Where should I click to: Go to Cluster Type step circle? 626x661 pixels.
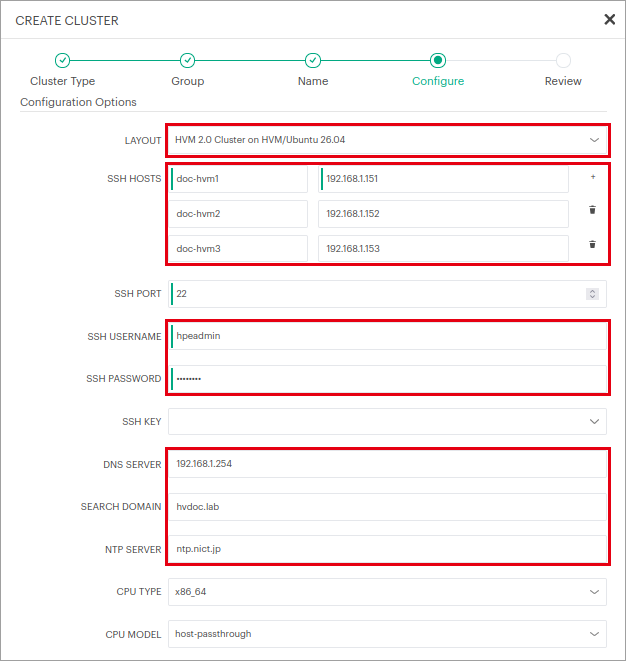[62, 60]
